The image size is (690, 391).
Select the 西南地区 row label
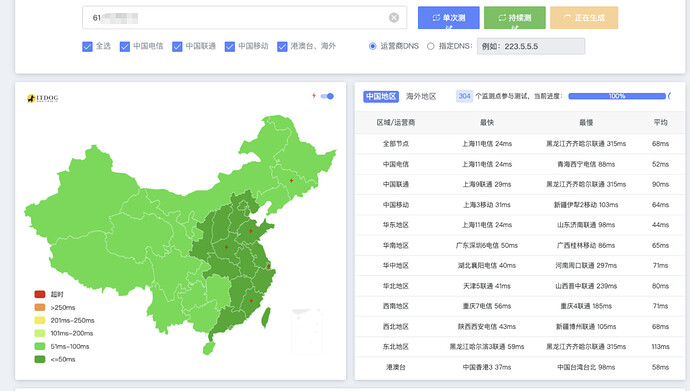point(396,306)
